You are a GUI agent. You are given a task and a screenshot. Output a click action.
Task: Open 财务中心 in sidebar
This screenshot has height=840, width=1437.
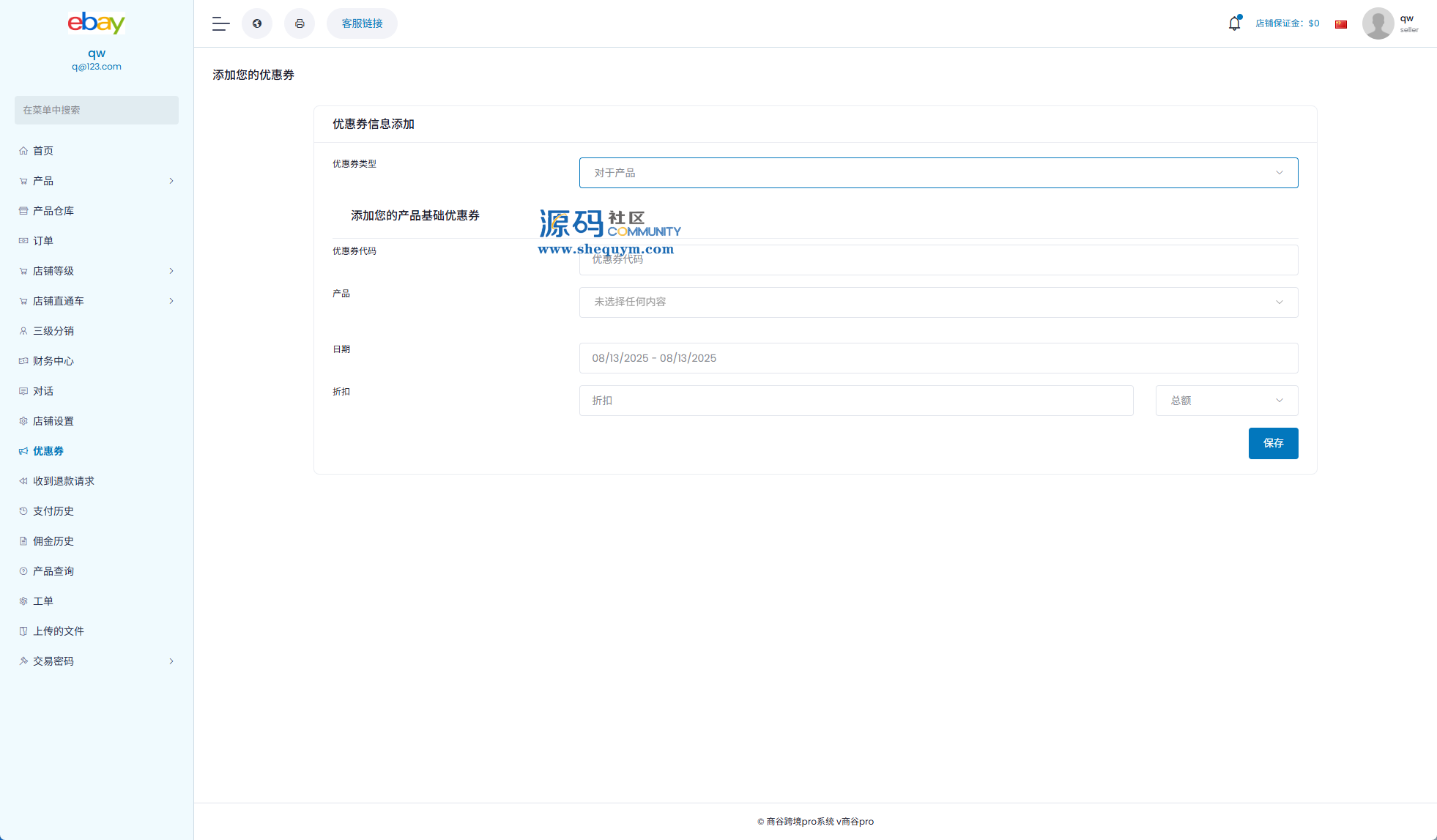(x=53, y=361)
